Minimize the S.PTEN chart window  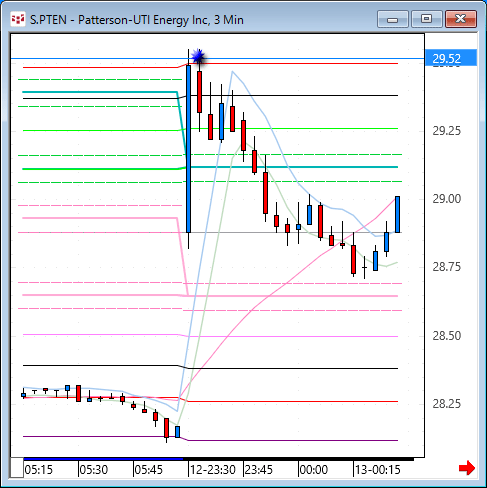393,19
